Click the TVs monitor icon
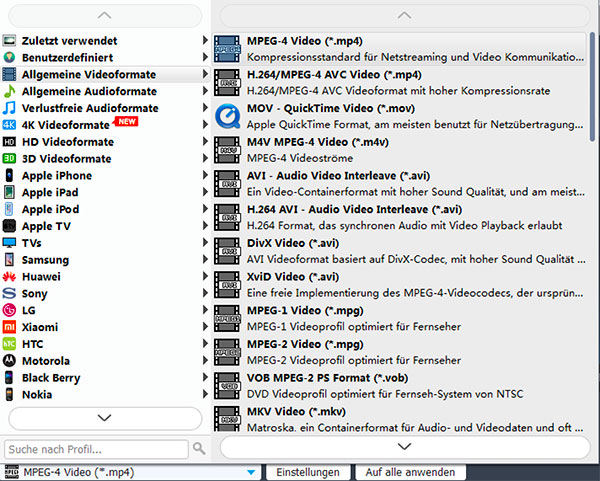Image resolution: width=600 pixels, height=481 pixels. coord(9,243)
